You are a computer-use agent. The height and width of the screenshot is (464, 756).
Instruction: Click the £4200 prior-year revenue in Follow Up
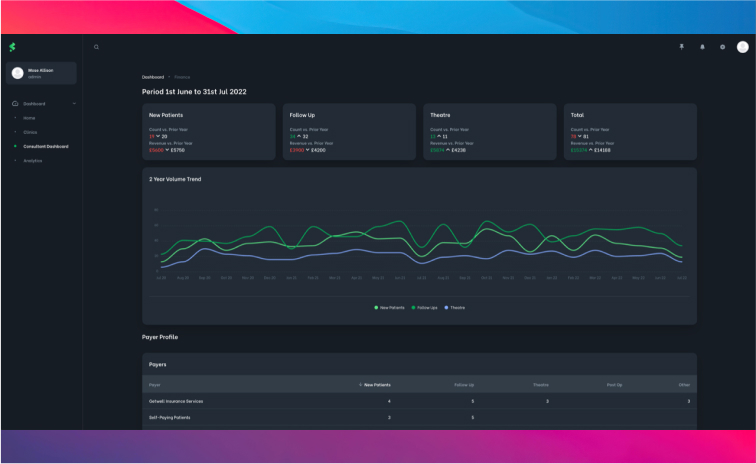pos(318,150)
